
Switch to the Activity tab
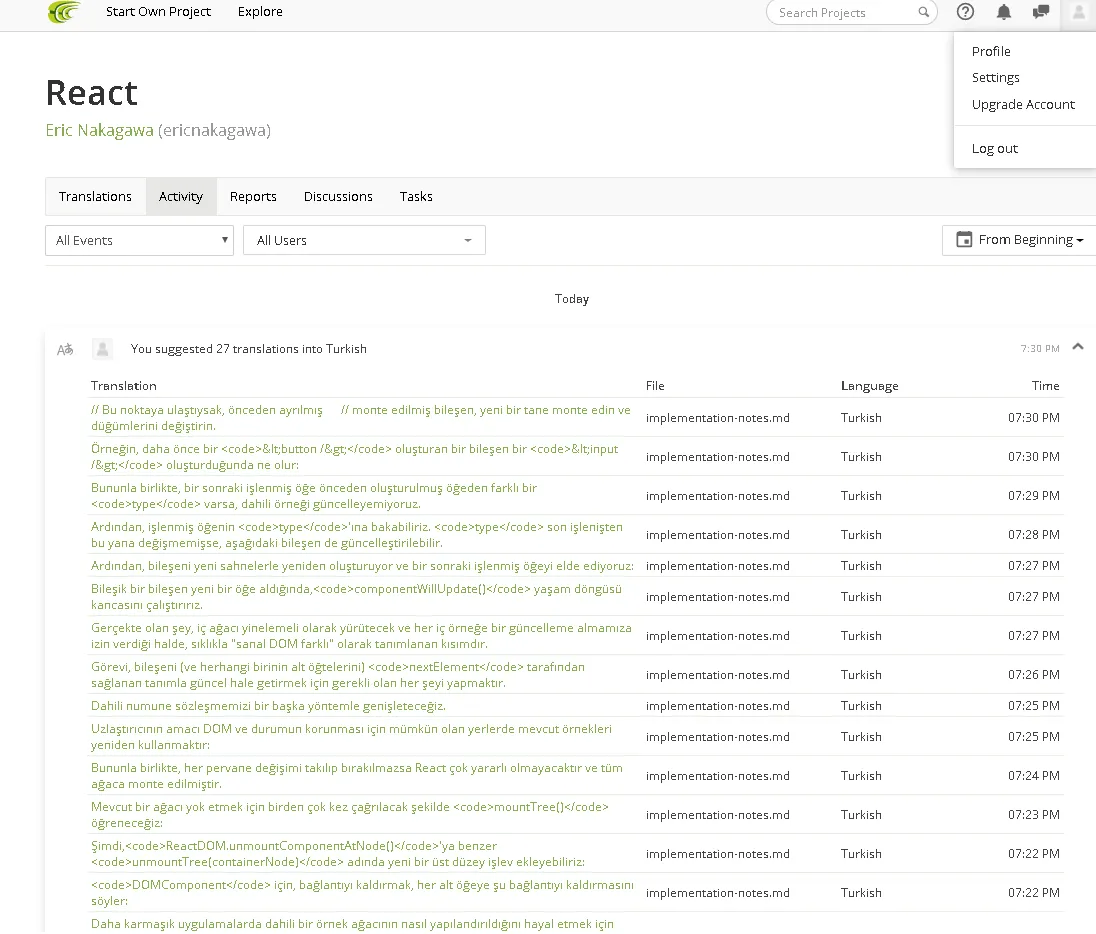181,196
